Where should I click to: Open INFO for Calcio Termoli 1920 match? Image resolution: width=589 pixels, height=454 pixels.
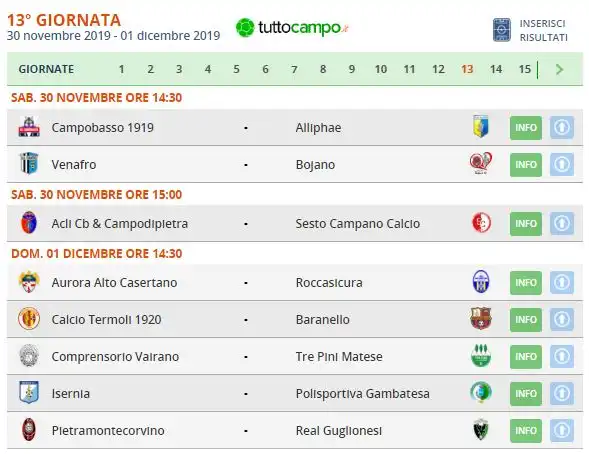point(526,320)
